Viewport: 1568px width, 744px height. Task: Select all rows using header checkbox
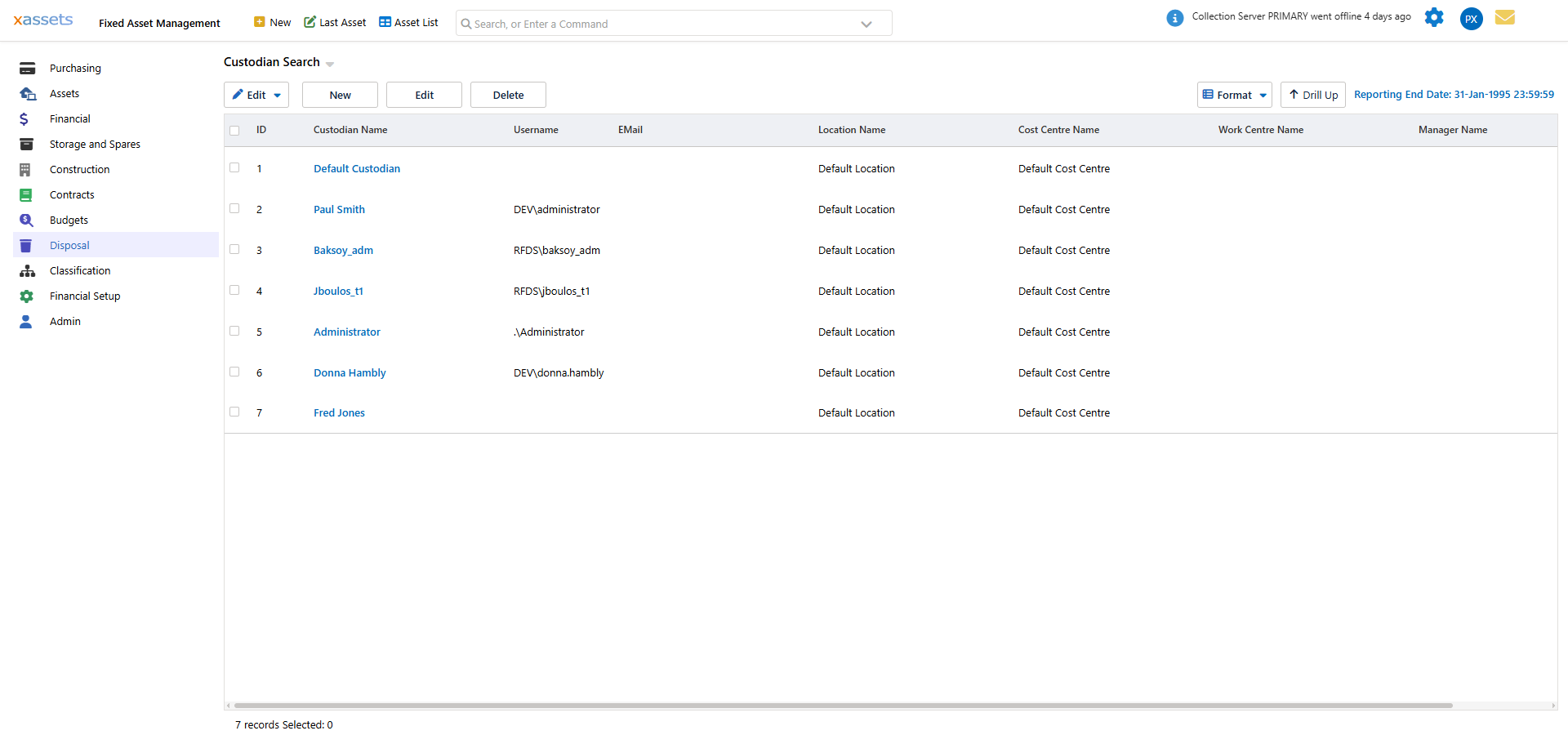tap(234, 130)
